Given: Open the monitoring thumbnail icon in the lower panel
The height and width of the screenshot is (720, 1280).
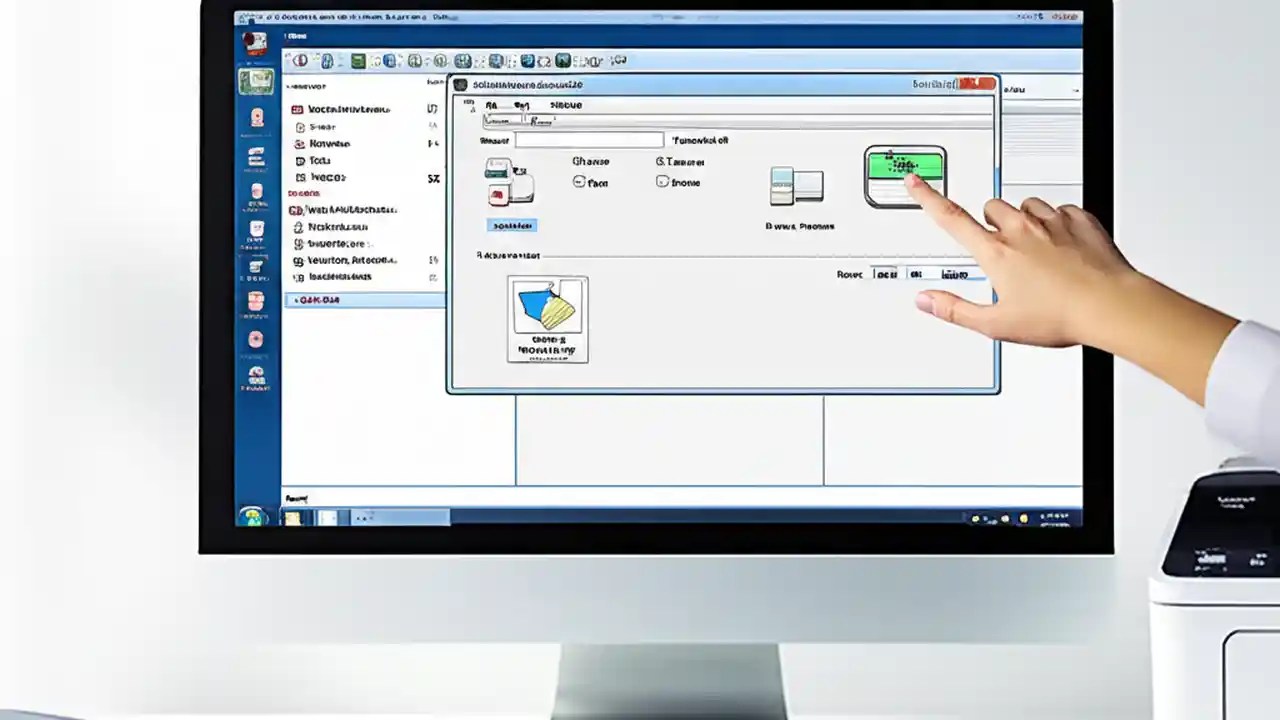Looking at the screenshot, I should click(548, 318).
